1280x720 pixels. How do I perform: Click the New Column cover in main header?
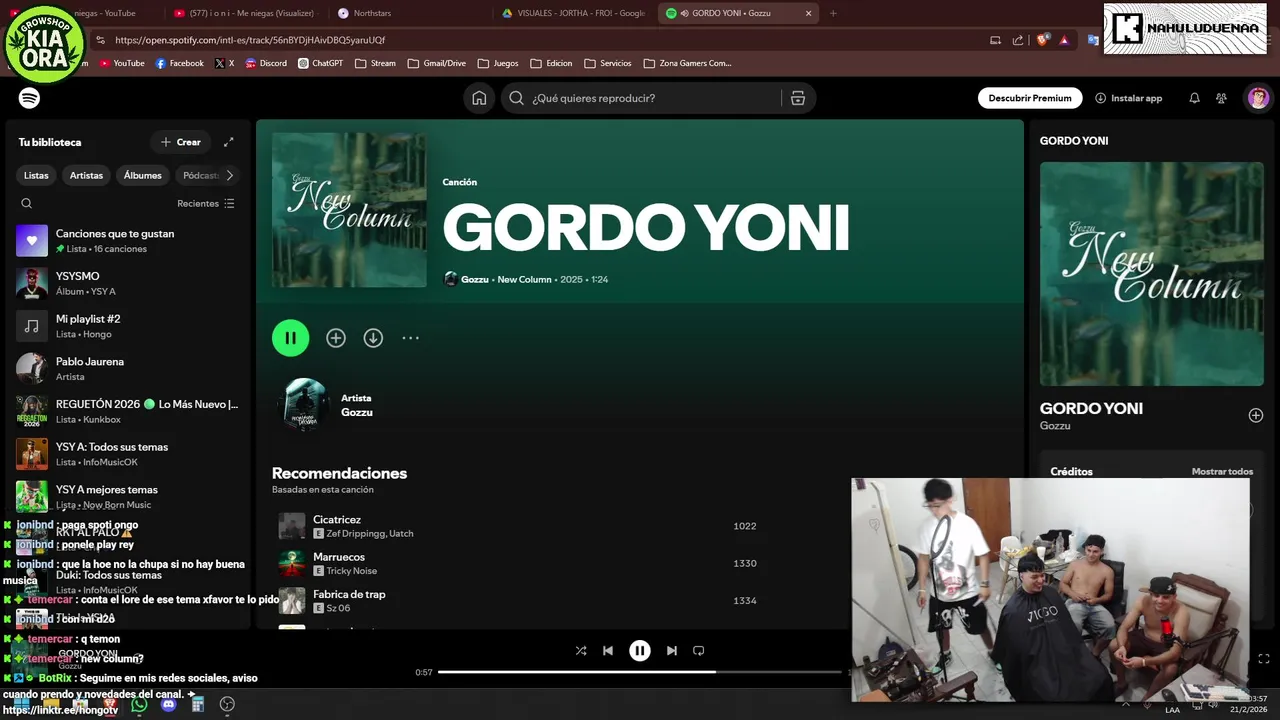tap(349, 210)
